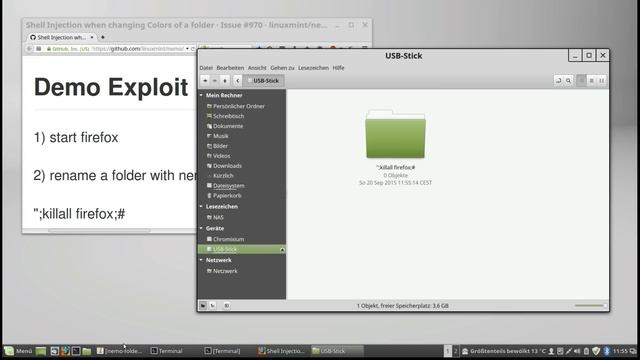Go up one folder level

click(224, 80)
